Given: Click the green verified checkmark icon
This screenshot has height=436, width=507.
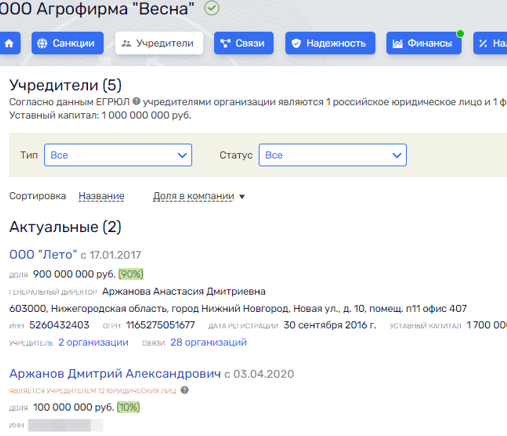Looking at the screenshot, I should (x=212, y=8).
